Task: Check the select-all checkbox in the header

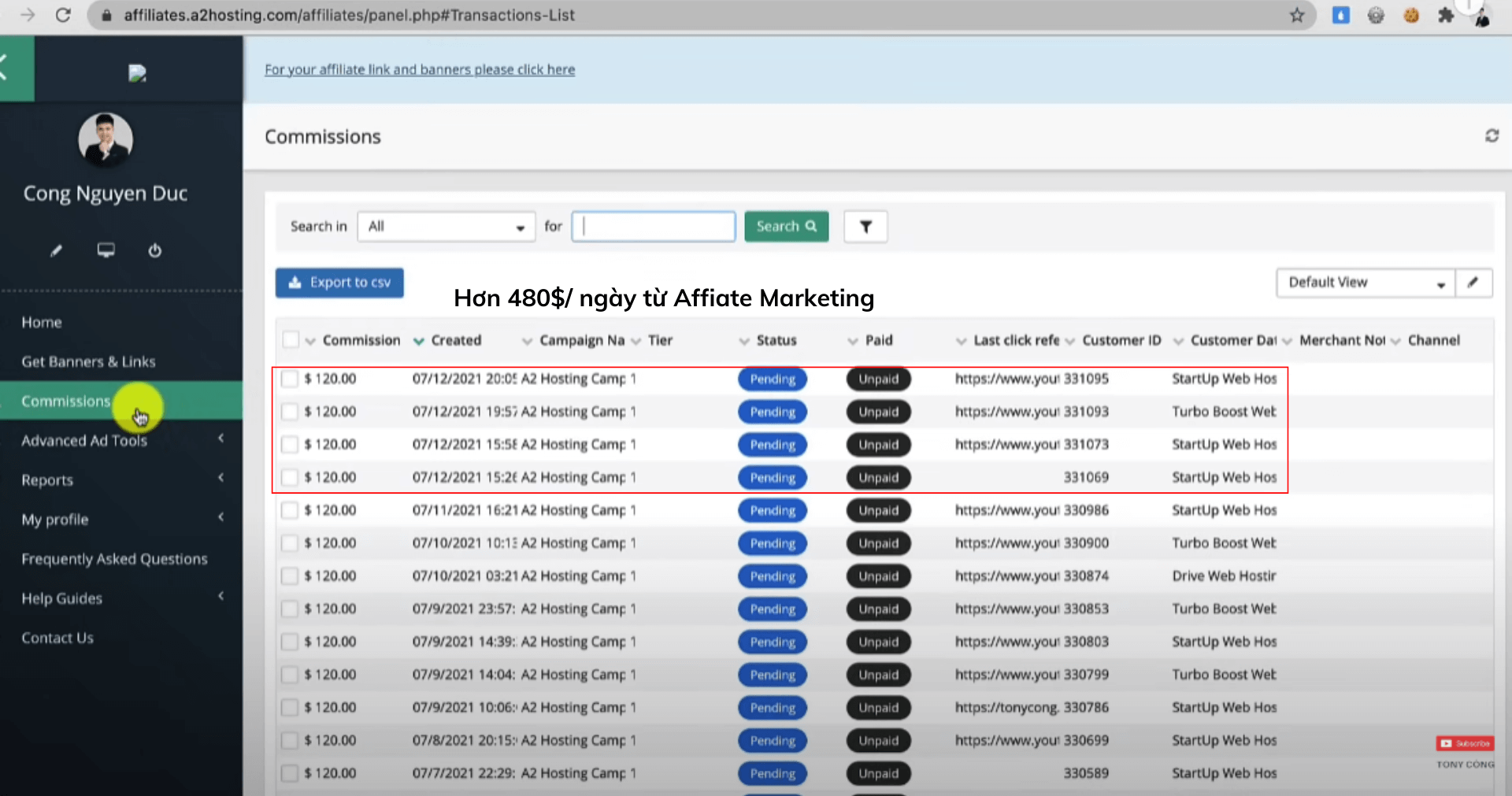Action: 291,339
